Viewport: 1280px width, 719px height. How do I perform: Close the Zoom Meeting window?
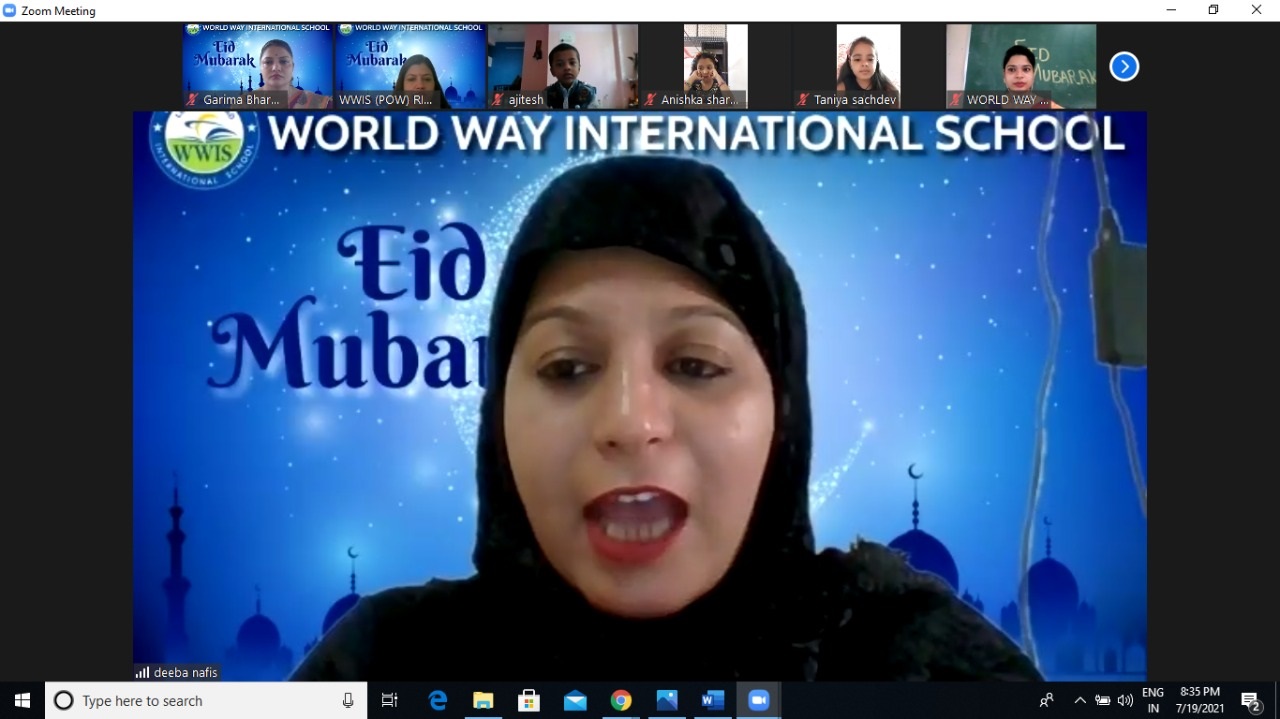(1257, 10)
